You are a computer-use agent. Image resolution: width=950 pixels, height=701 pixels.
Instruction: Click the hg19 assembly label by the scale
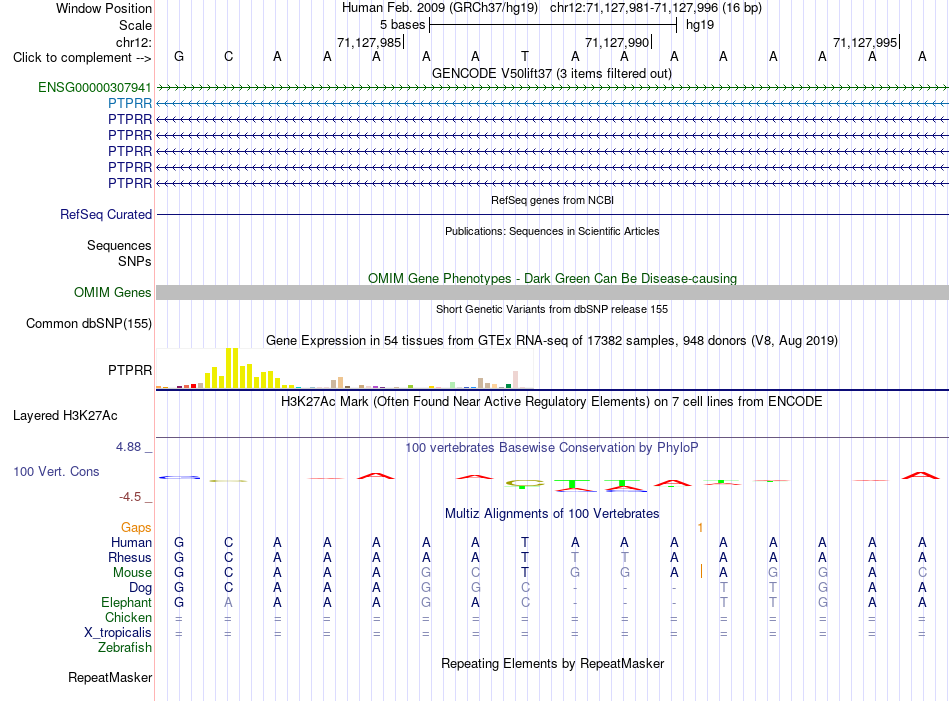pos(700,25)
